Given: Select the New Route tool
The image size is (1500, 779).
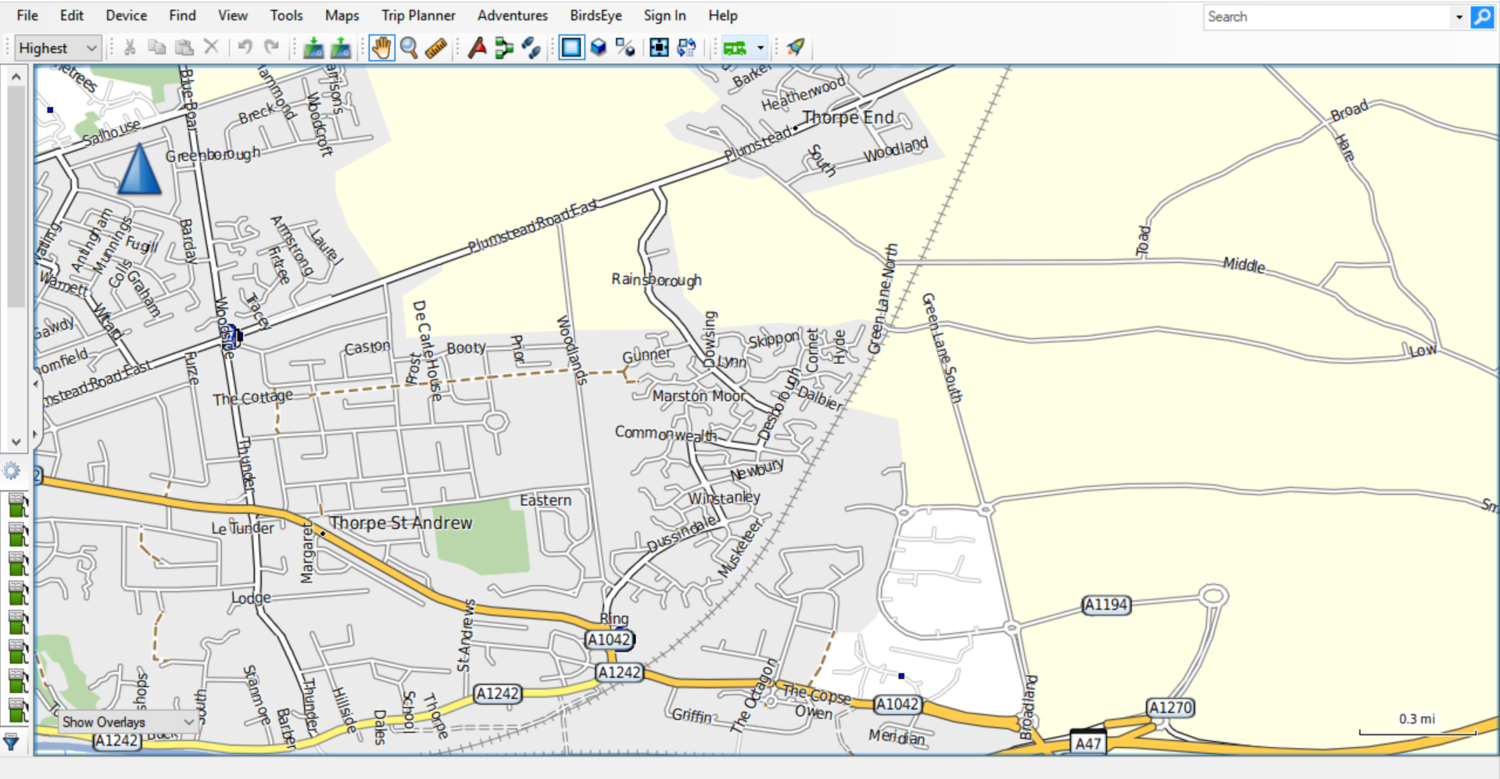Looking at the screenshot, I should [504, 47].
